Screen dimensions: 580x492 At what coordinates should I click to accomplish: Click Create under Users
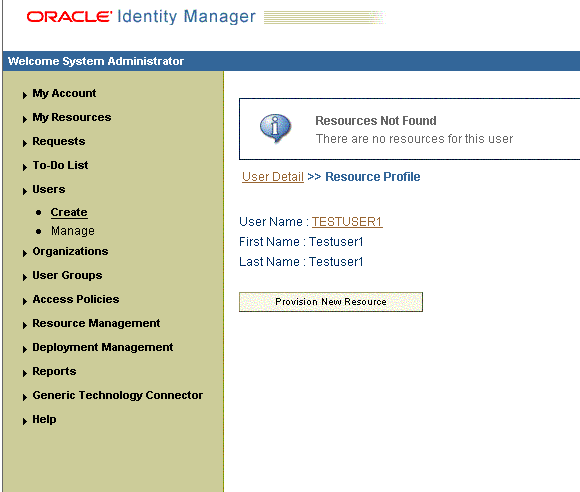tap(69, 212)
